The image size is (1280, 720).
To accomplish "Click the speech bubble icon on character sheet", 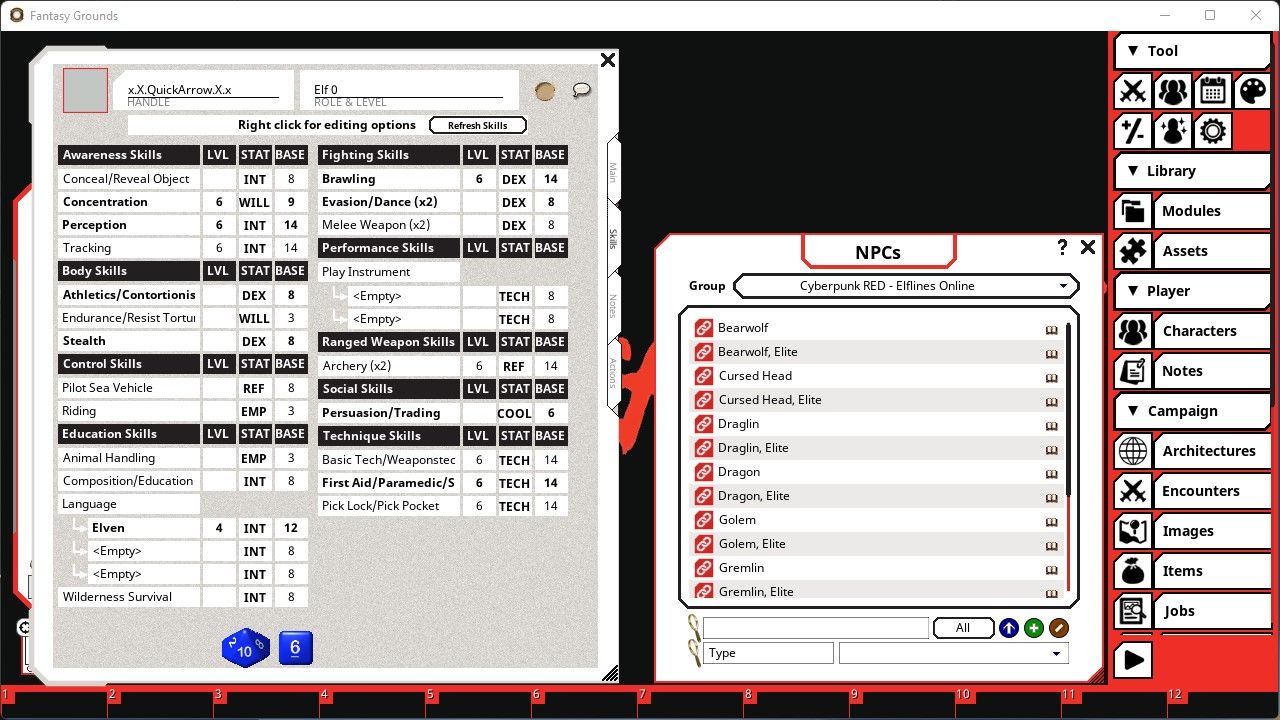I will click(581, 90).
